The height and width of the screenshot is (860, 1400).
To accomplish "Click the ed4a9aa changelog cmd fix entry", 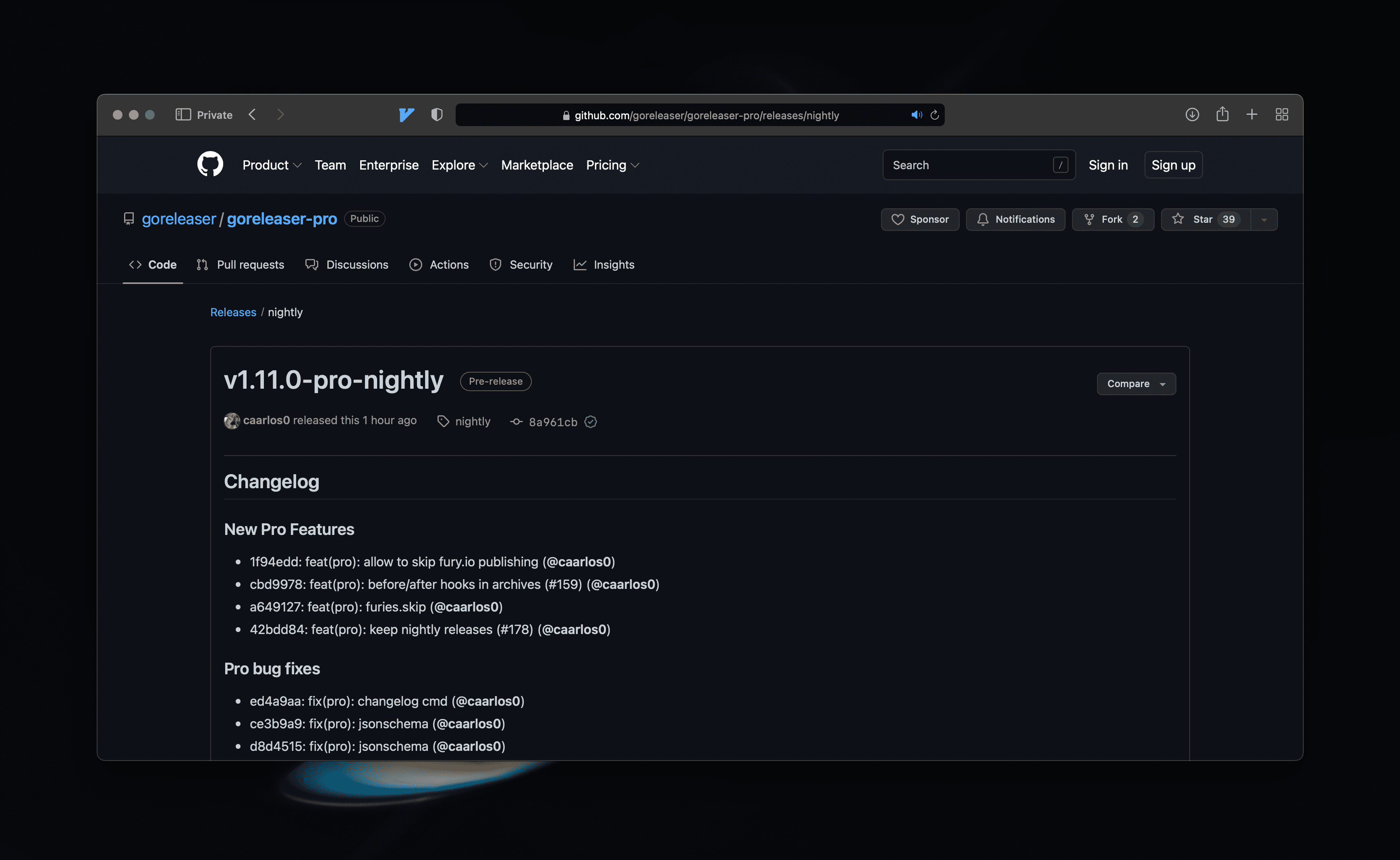I will click(387, 701).
